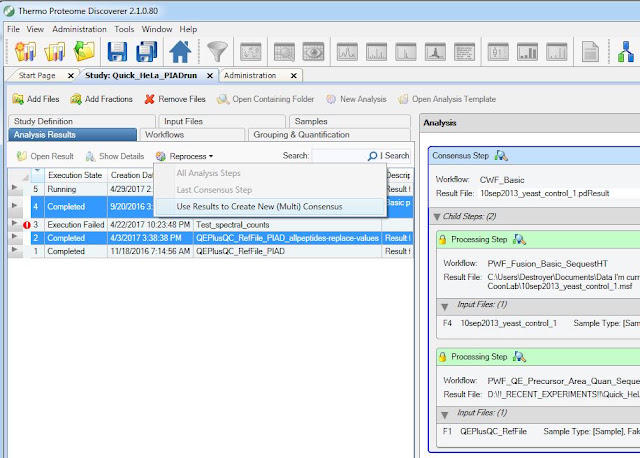Click Open Analysis Template button
640x458 pixels.
[447, 99]
